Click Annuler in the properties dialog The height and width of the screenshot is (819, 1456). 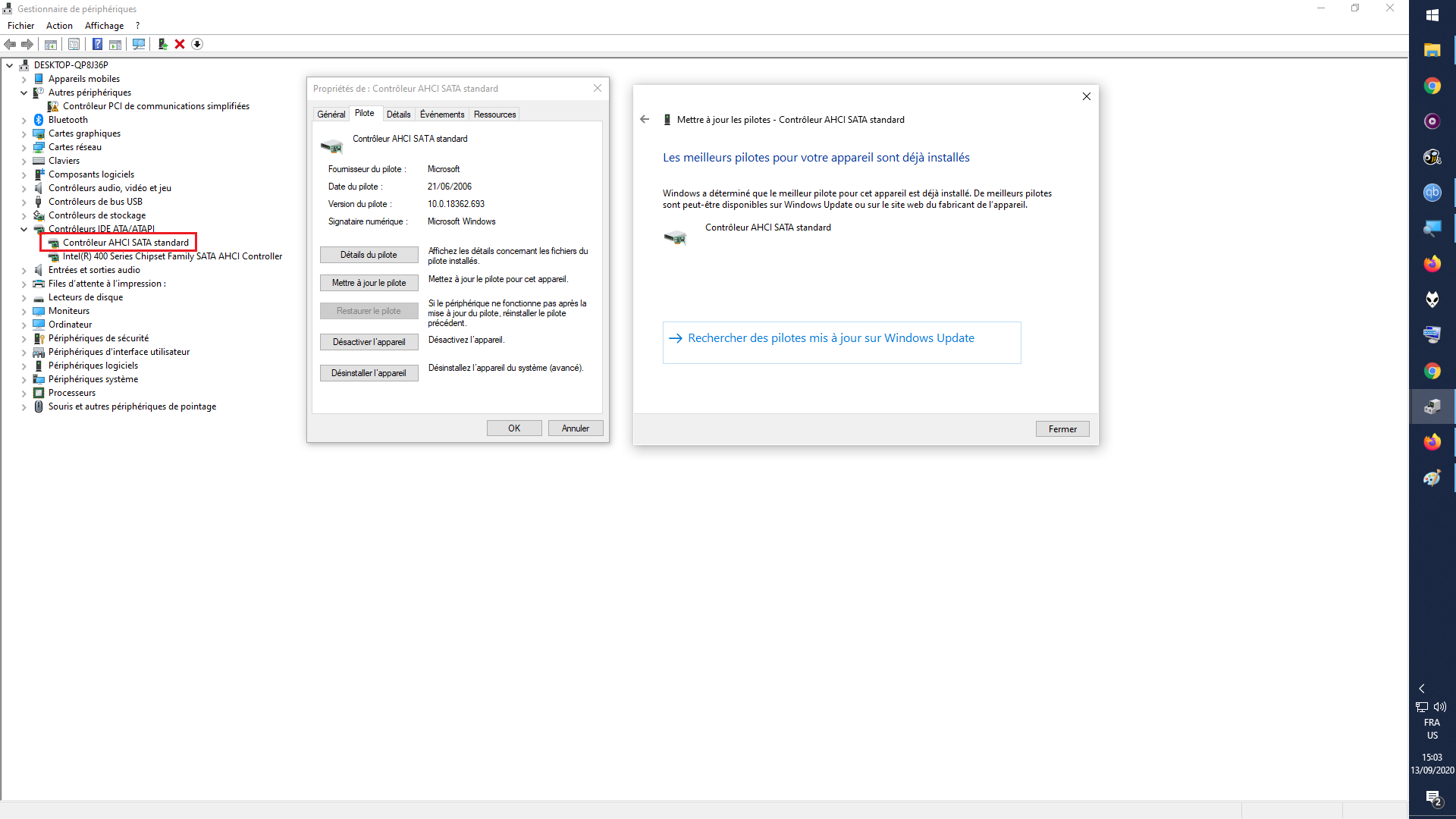click(576, 428)
